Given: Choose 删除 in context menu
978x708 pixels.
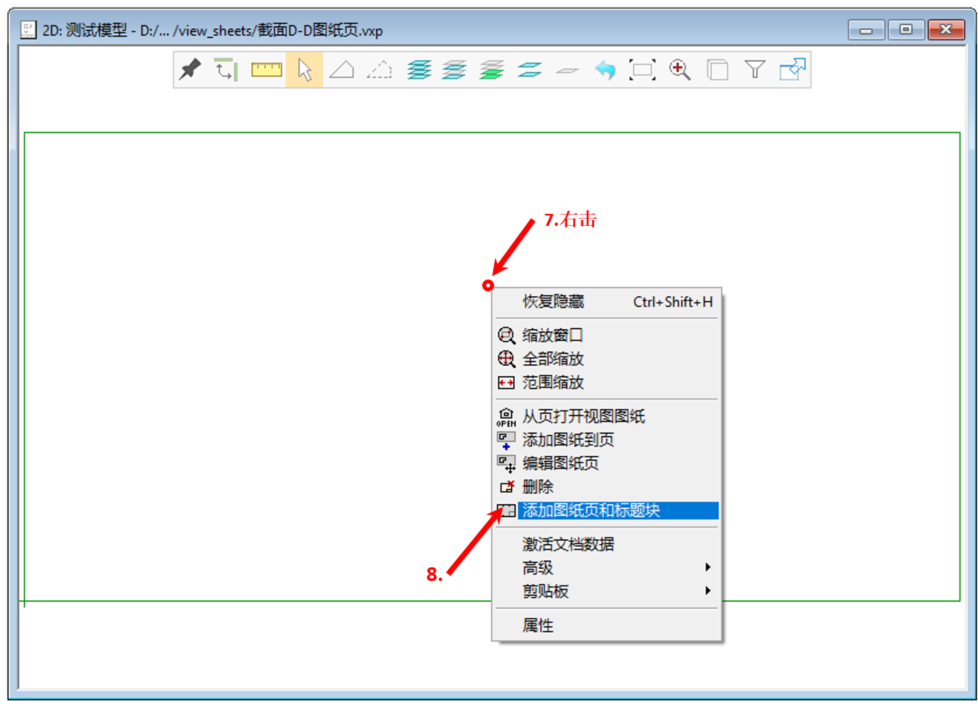Looking at the screenshot, I should [606, 487].
